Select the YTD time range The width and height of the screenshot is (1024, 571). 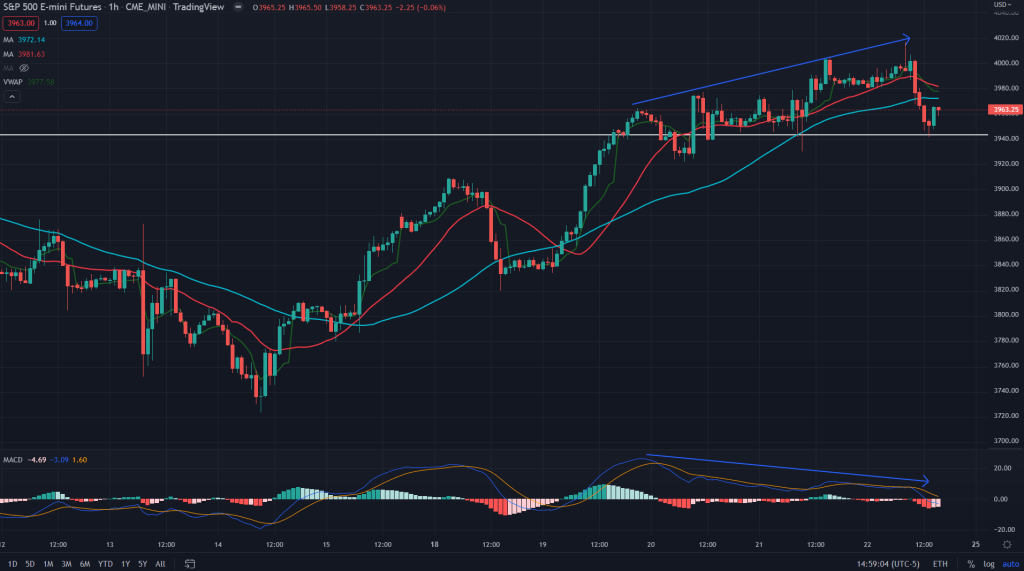[x=107, y=564]
